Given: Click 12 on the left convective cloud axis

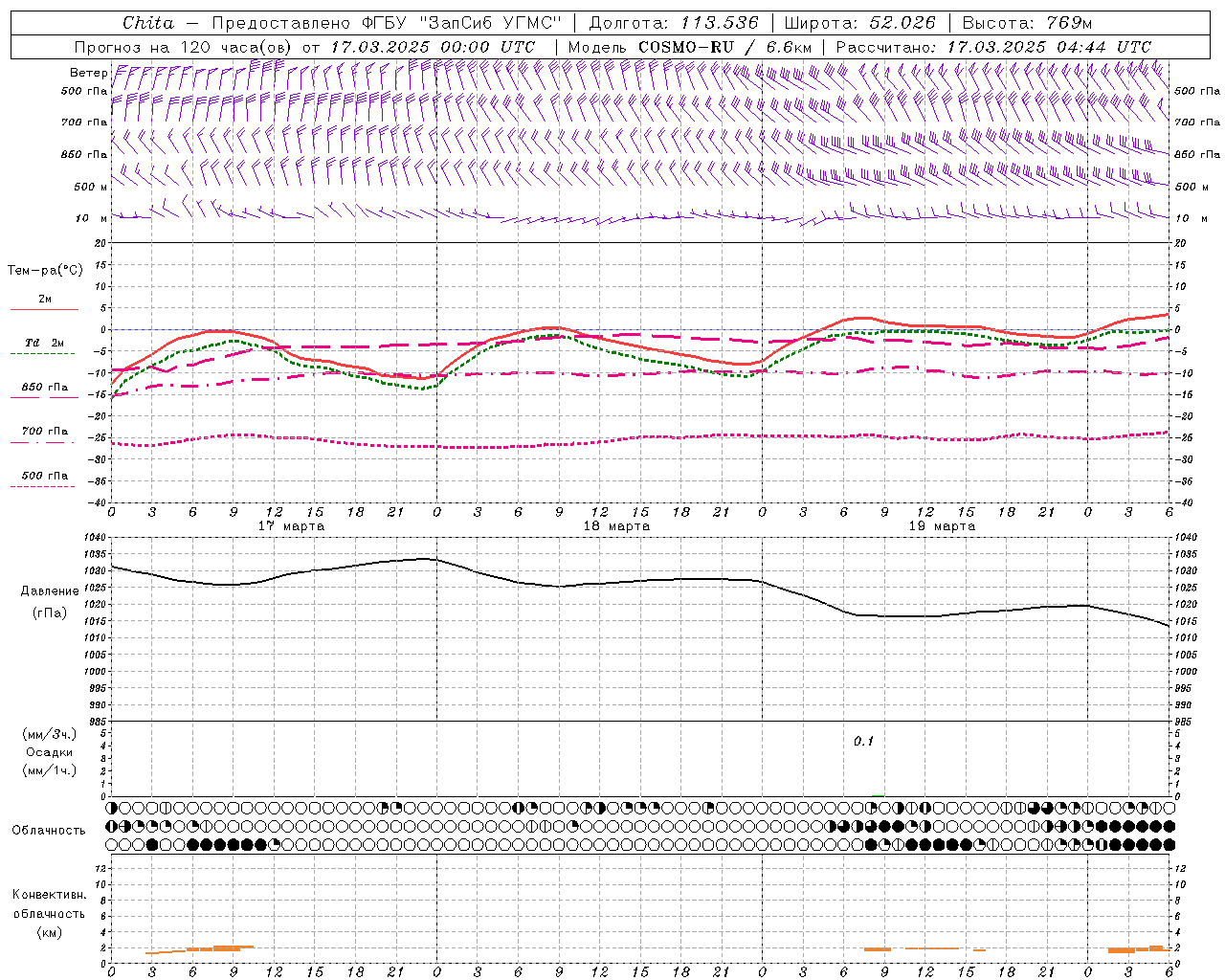Looking at the screenshot, I should coord(101,868).
